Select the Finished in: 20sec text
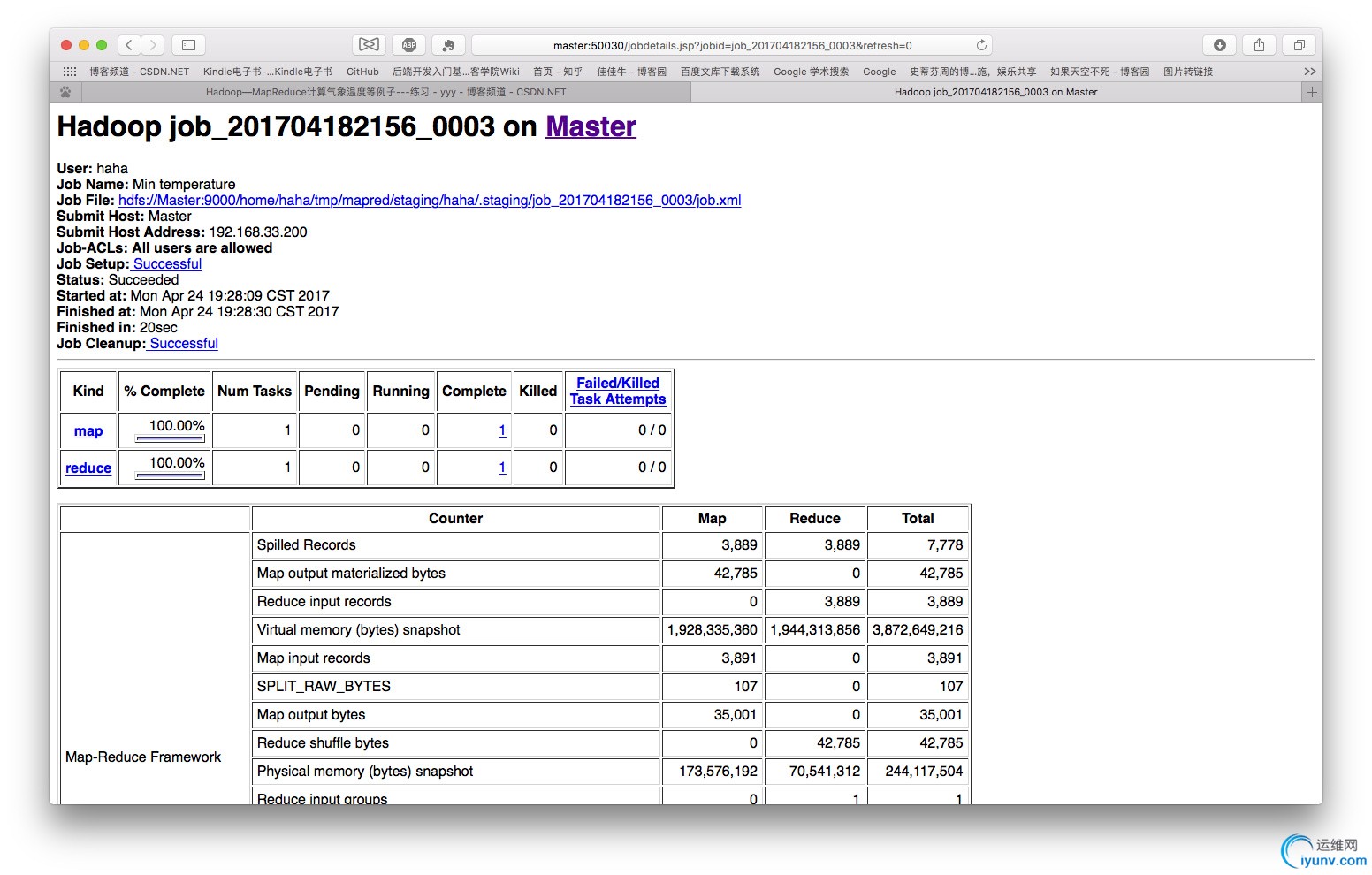 pyautogui.click(x=117, y=328)
